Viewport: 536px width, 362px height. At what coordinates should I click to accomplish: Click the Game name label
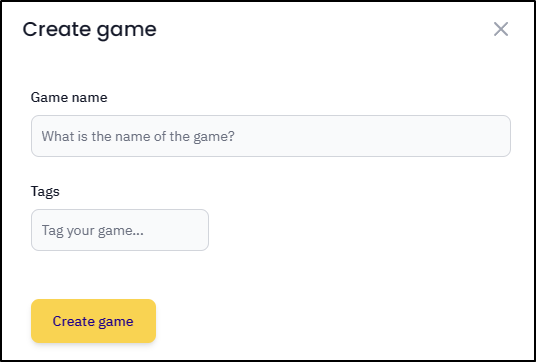click(69, 97)
